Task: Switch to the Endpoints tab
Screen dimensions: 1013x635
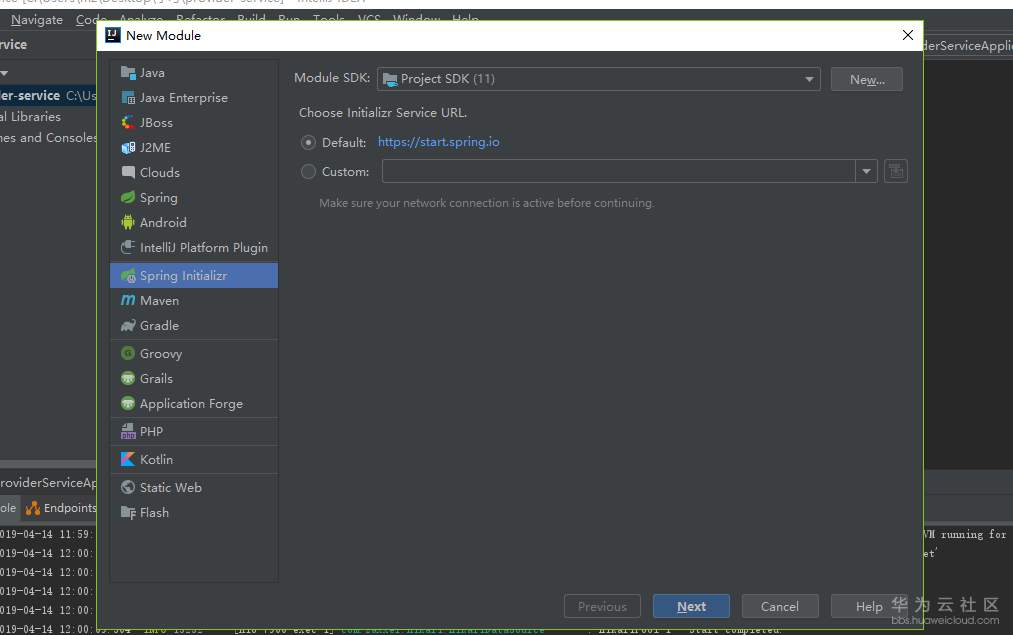Action: (61, 508)
